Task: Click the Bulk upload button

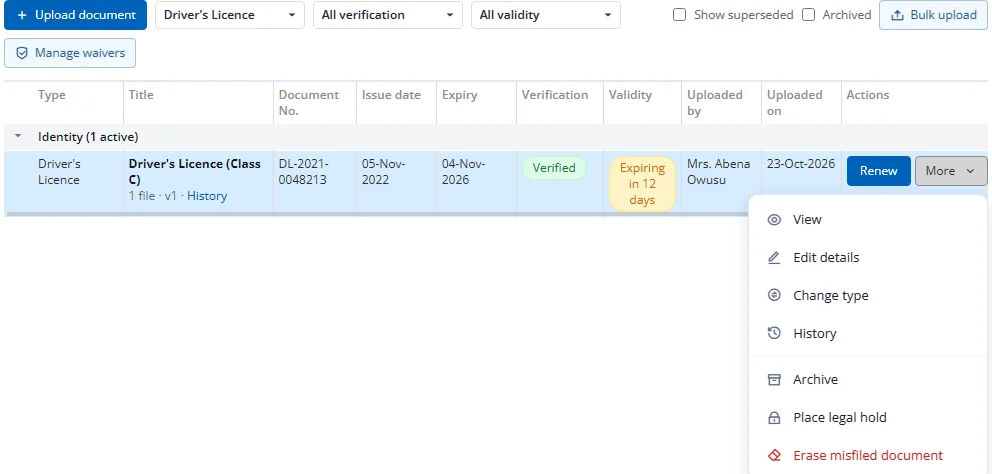Action: coord(933,15)
